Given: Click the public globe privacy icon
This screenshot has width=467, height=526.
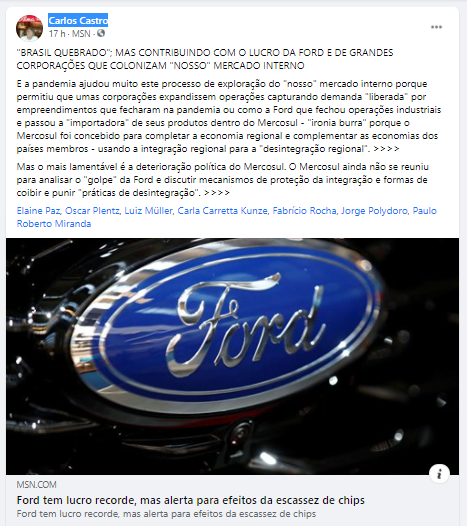Looking at the screenshot, I should [x=101, y=33].
